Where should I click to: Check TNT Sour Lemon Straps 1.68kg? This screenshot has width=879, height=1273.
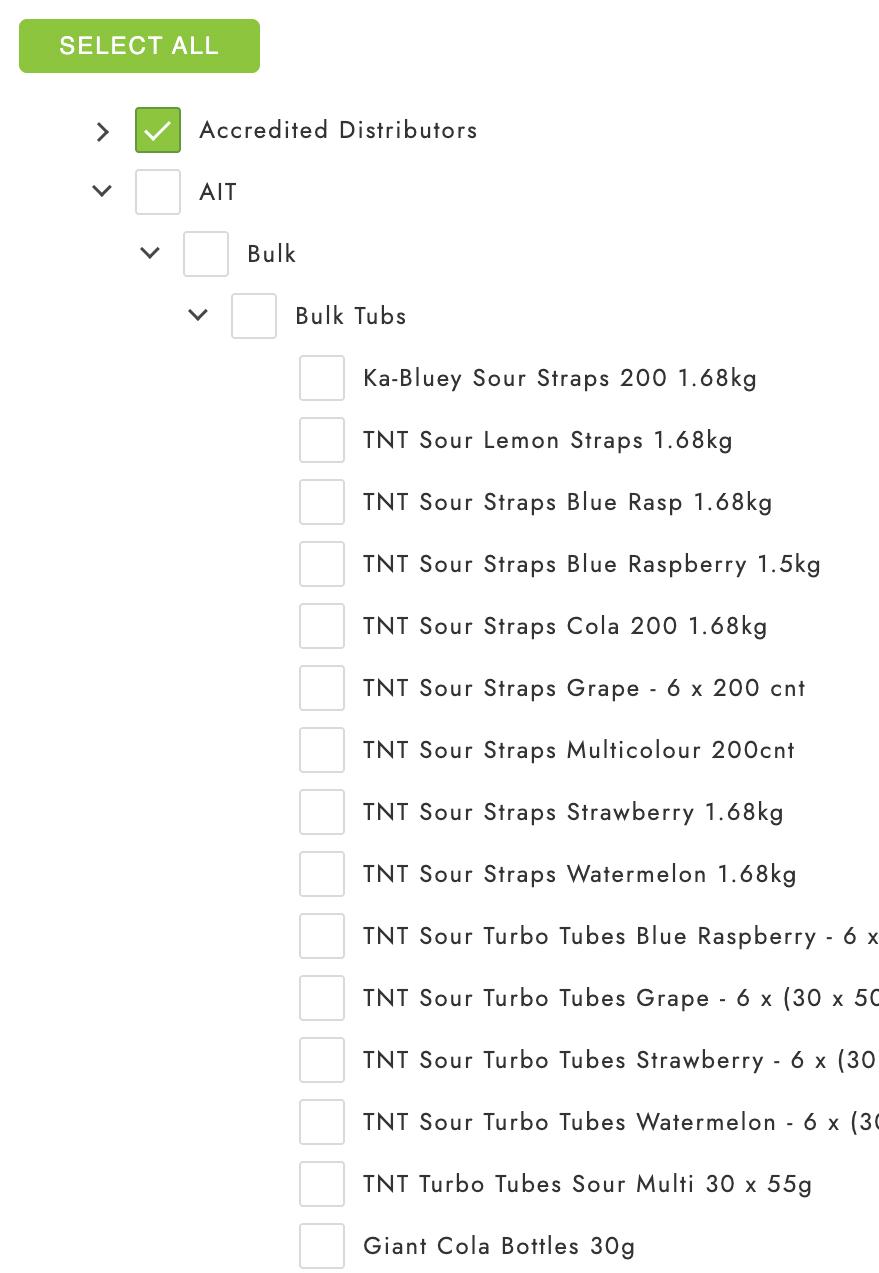point(322,440)
